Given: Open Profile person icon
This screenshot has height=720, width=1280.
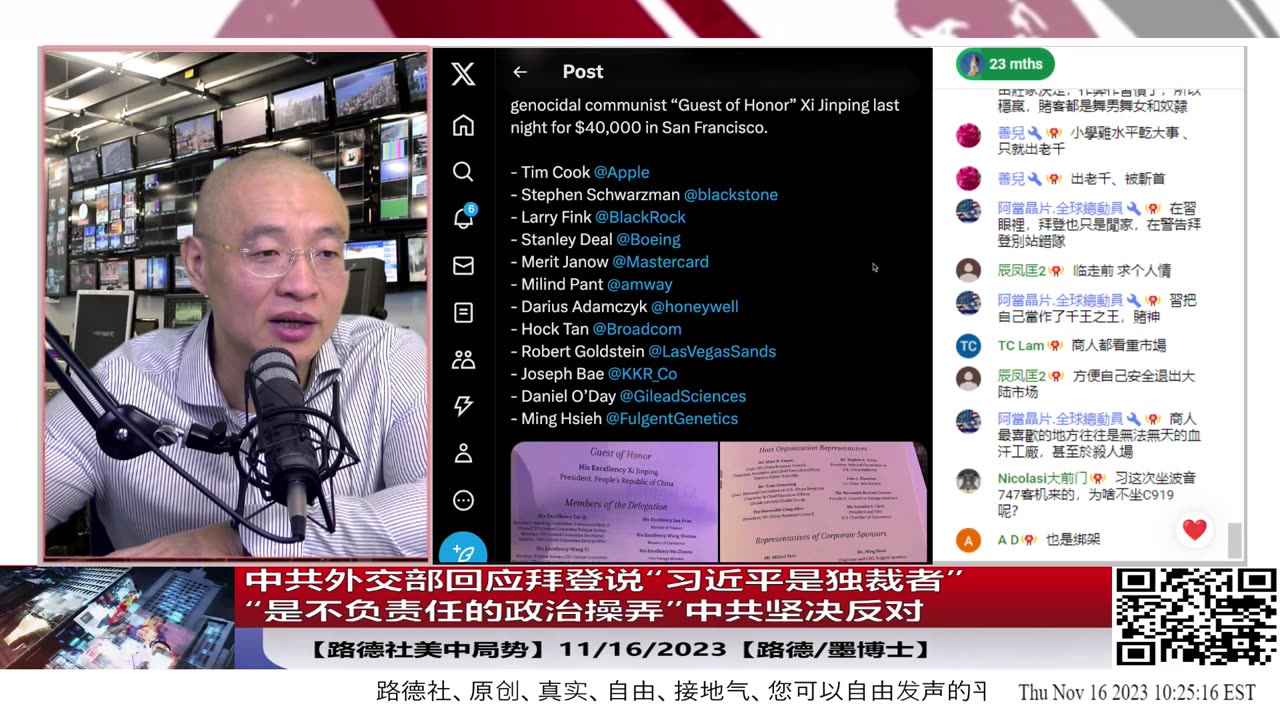Looking at the screenshot, I should [x=463, y=453].
